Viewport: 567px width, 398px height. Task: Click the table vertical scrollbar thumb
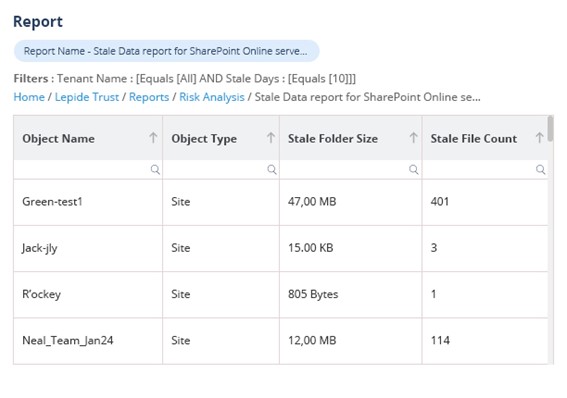click(x=550, y=128)
